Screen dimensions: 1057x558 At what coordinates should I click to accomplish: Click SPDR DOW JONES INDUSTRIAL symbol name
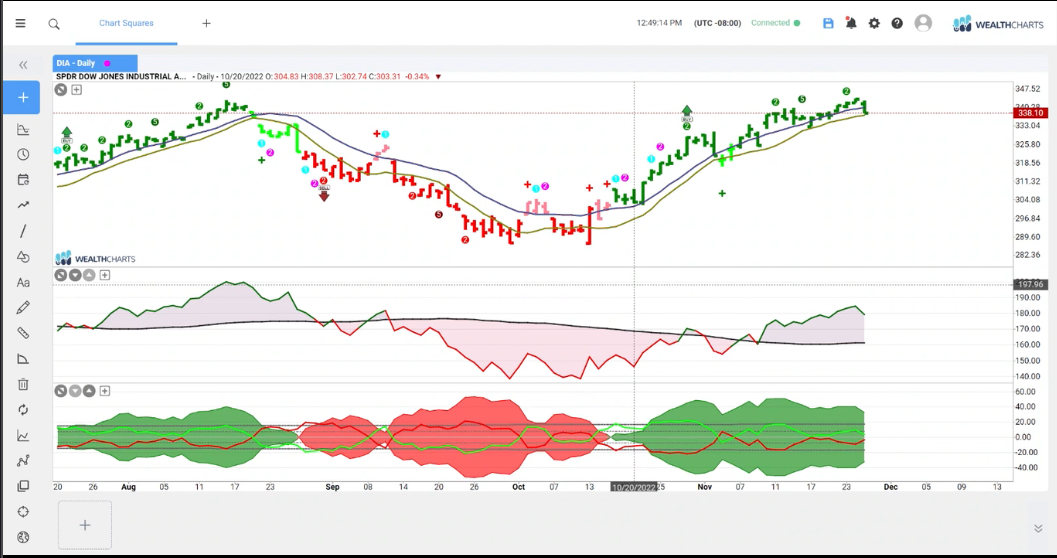click(120, 77)
